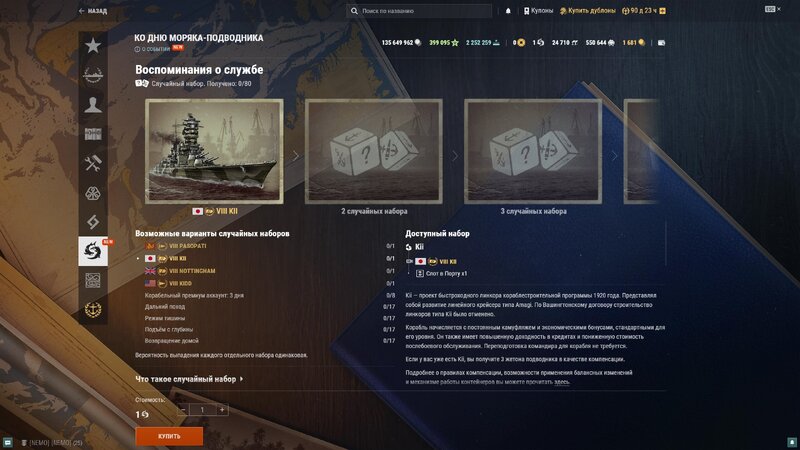Open the active submariner event sidebar tab
Screen dimensions: 800x450
(93, 251)
